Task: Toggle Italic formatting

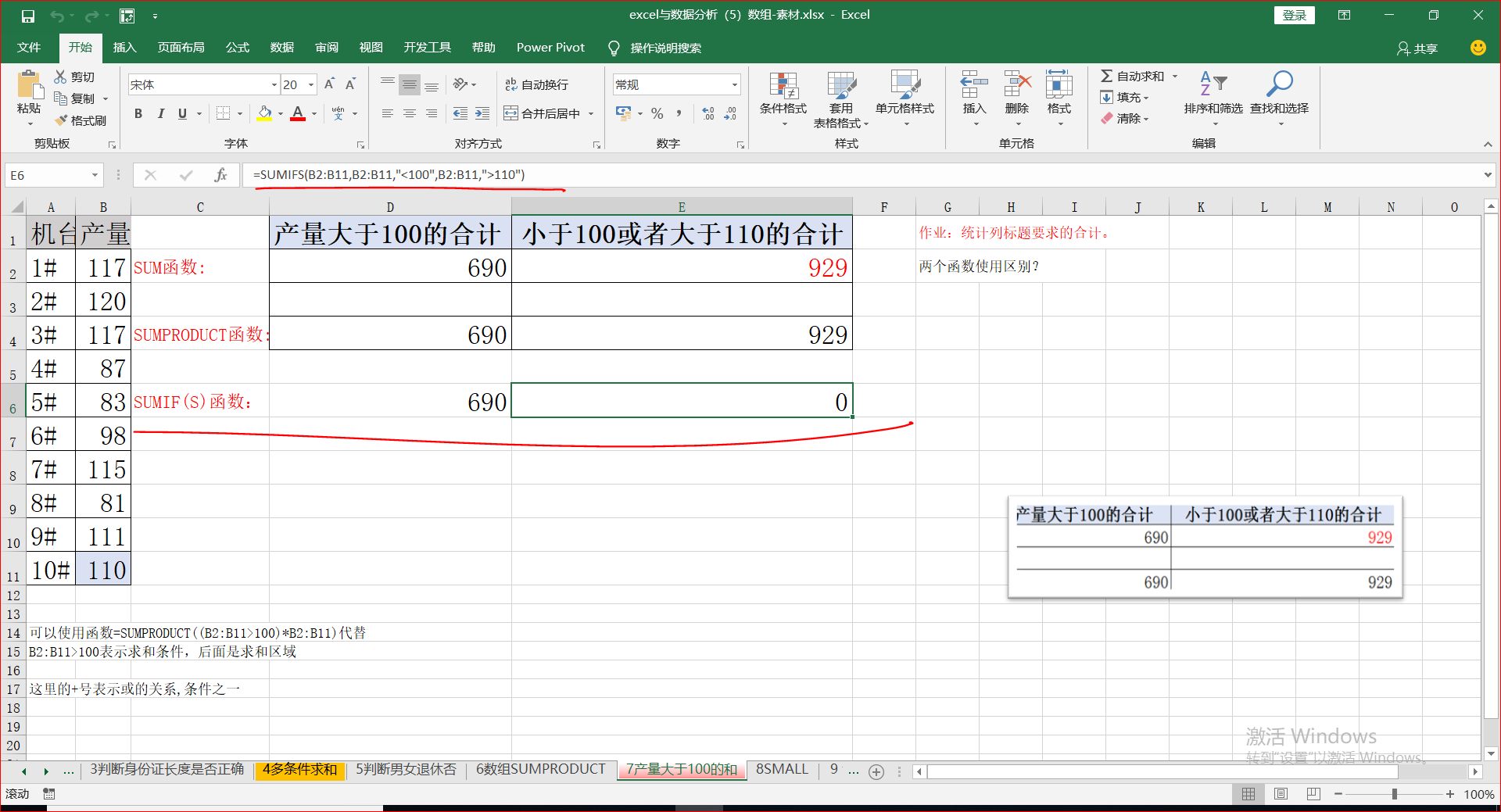Action: coord(160,113)
